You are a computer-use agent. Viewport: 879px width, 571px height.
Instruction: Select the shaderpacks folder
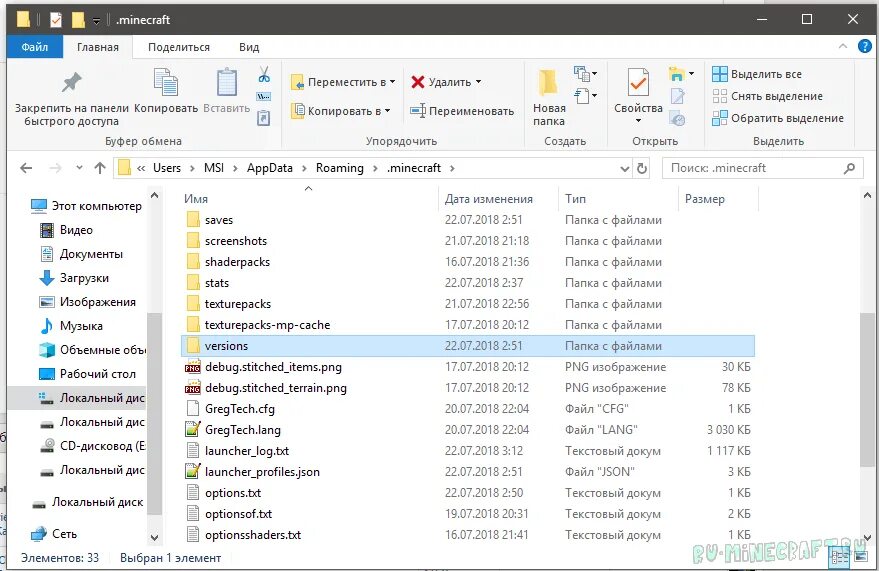tap(469, 262)
